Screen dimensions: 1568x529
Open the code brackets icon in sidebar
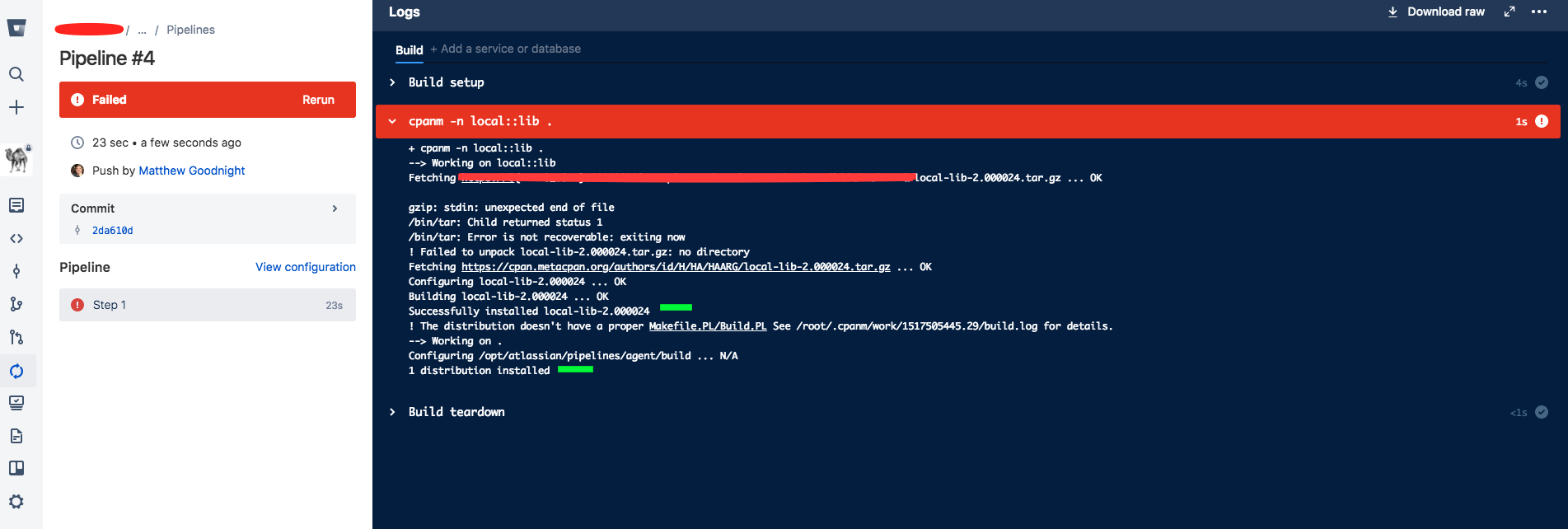[16, 238]
